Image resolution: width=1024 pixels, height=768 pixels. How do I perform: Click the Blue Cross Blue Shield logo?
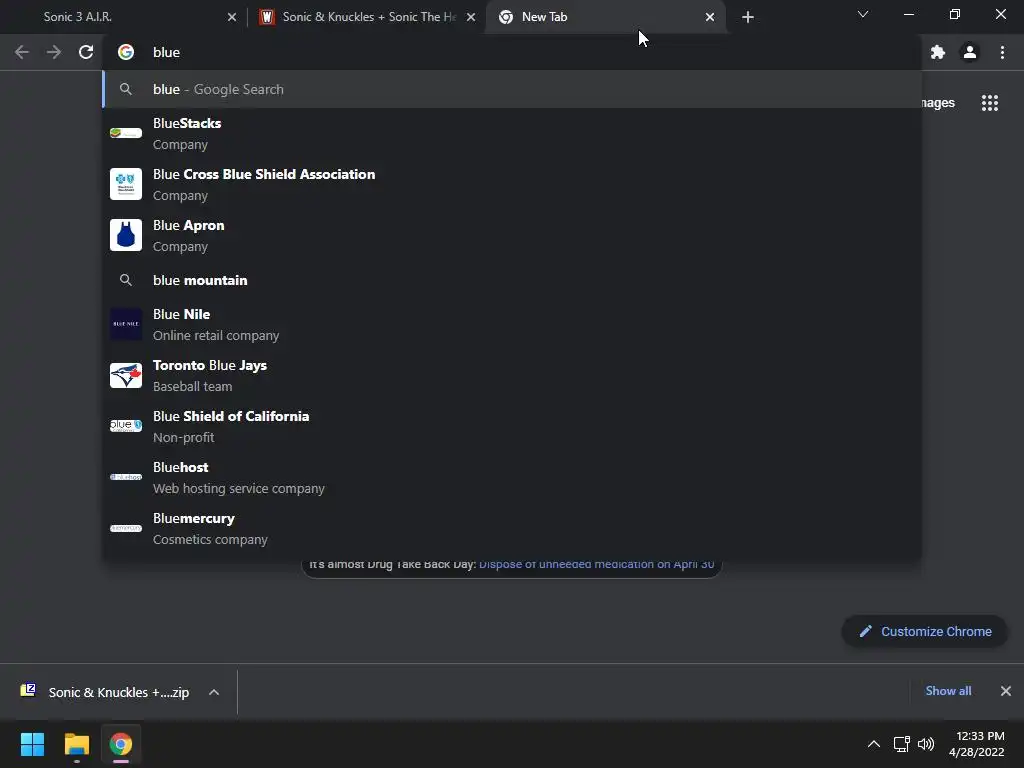point(126,184)
